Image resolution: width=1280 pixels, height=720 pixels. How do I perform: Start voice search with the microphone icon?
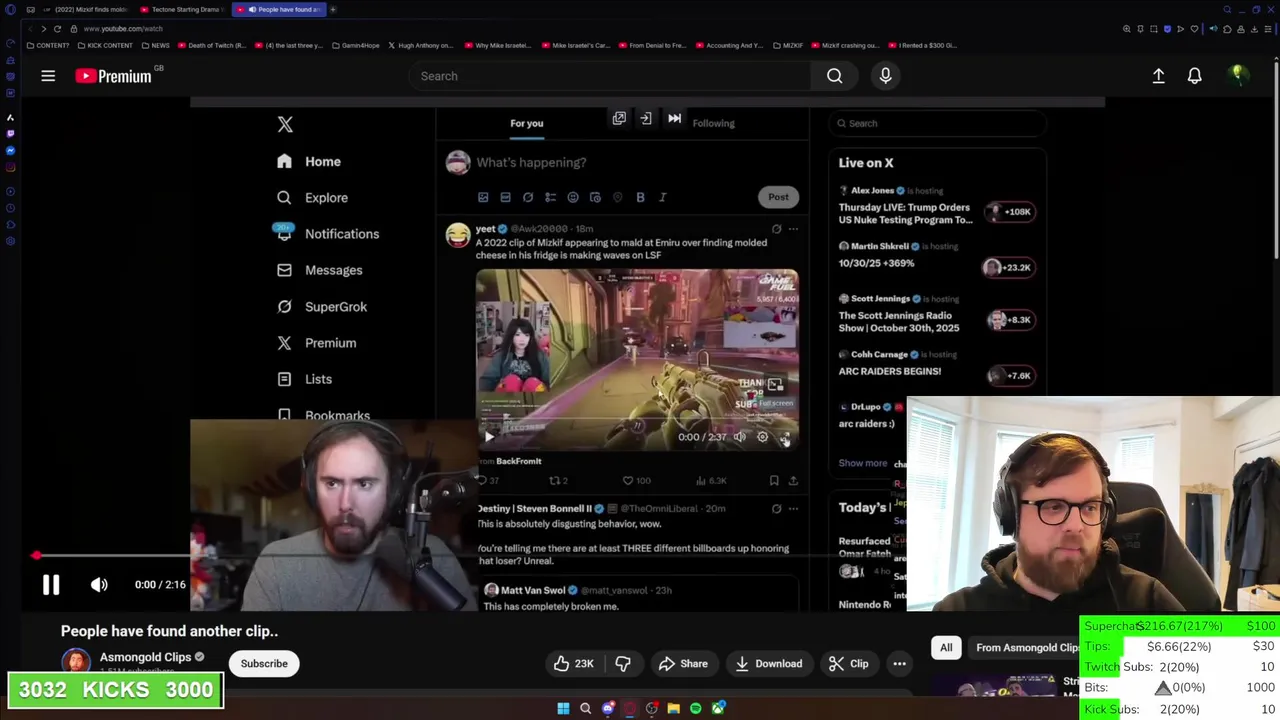(x=885, y=76)
